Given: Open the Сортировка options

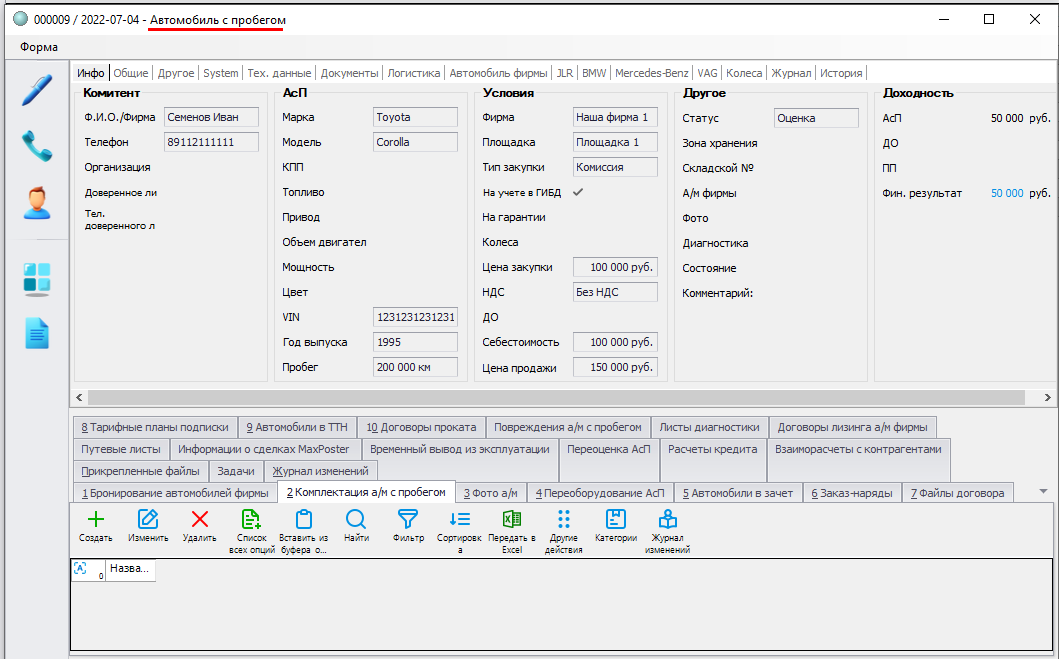Looking at the screenshot, I should click(460, 520).
